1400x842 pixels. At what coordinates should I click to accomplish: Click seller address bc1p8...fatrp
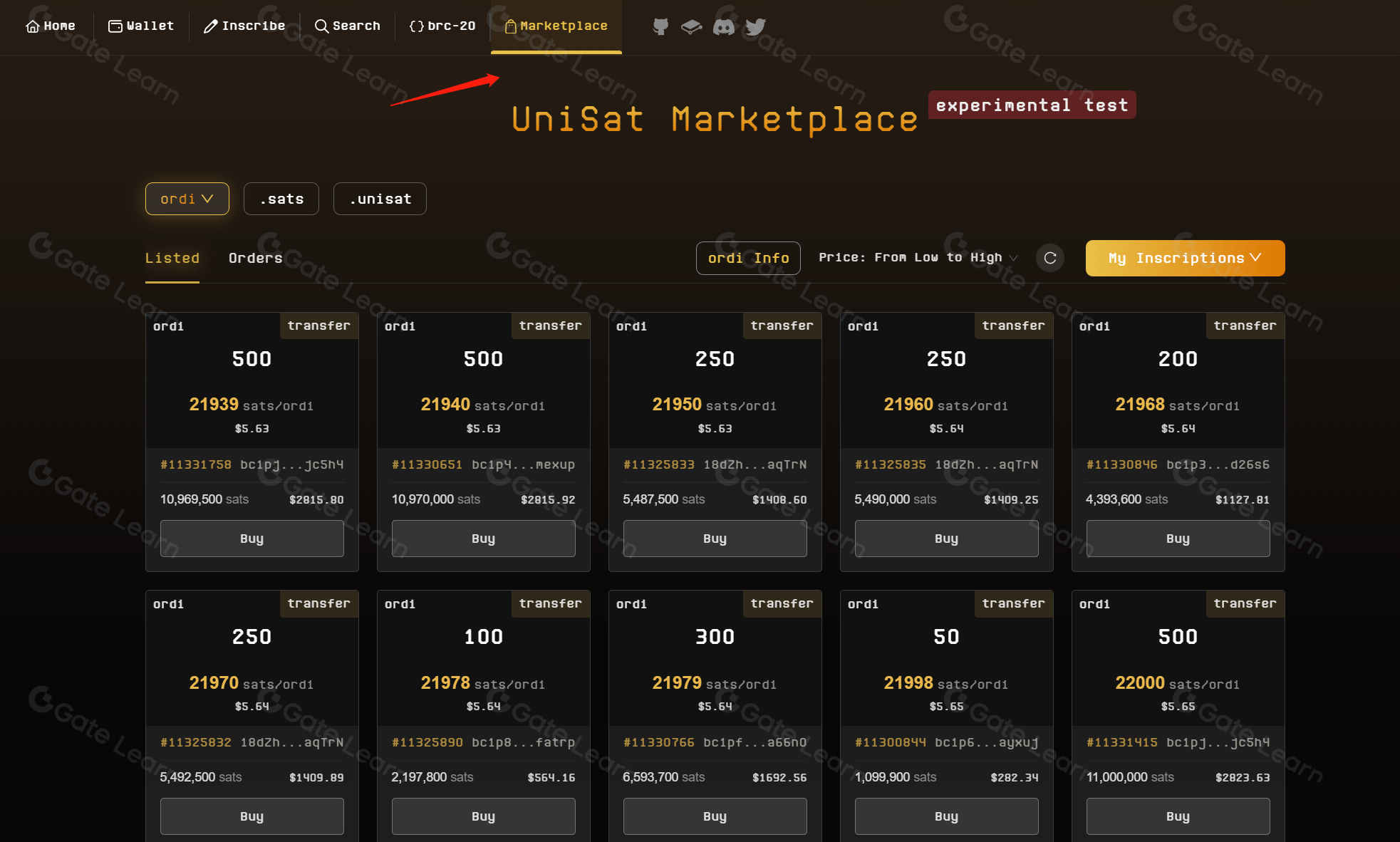point(524,742)
